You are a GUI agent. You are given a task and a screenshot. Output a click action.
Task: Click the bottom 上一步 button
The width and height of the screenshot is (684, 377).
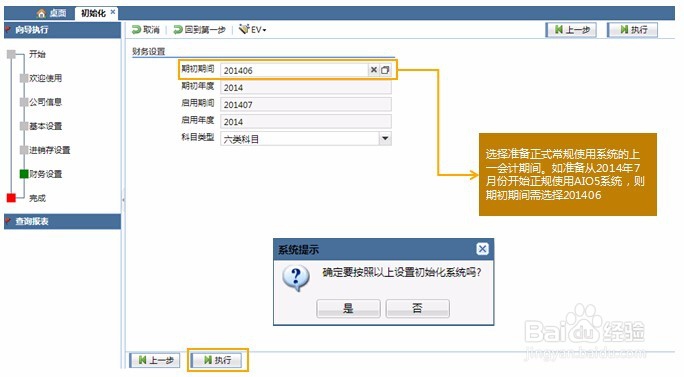click(x=155, y=360)
